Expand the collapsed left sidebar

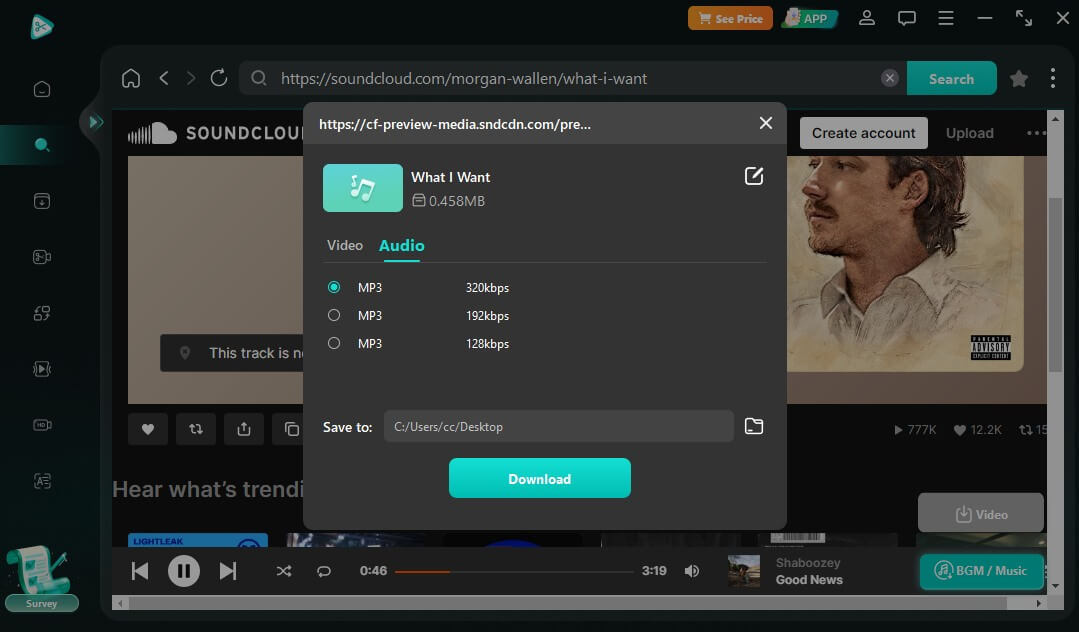click(x=95, y=123)
